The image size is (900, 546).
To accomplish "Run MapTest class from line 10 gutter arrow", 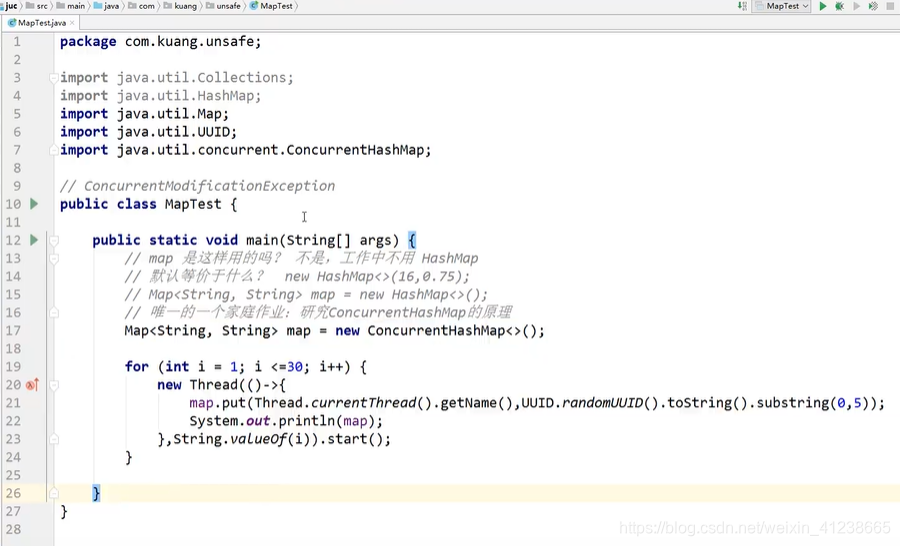I will (x=34, y=204).
